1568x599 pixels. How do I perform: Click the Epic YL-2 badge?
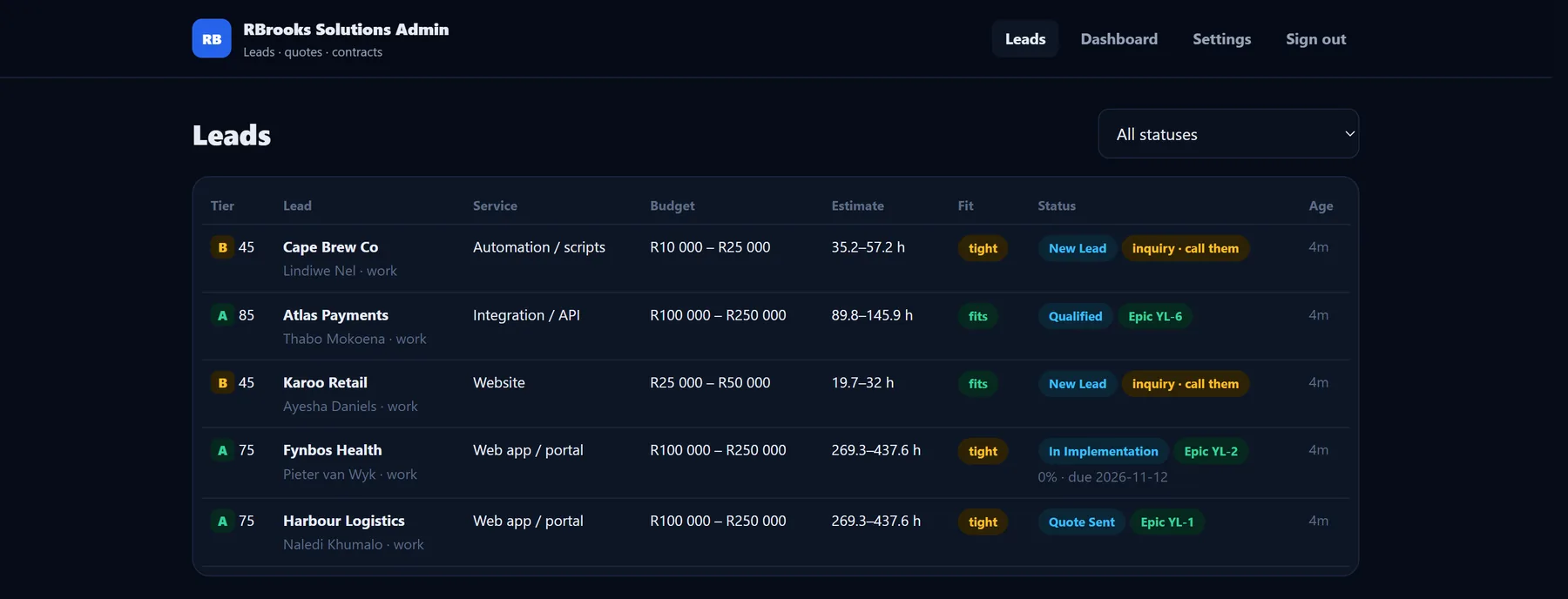point(1211,451)
